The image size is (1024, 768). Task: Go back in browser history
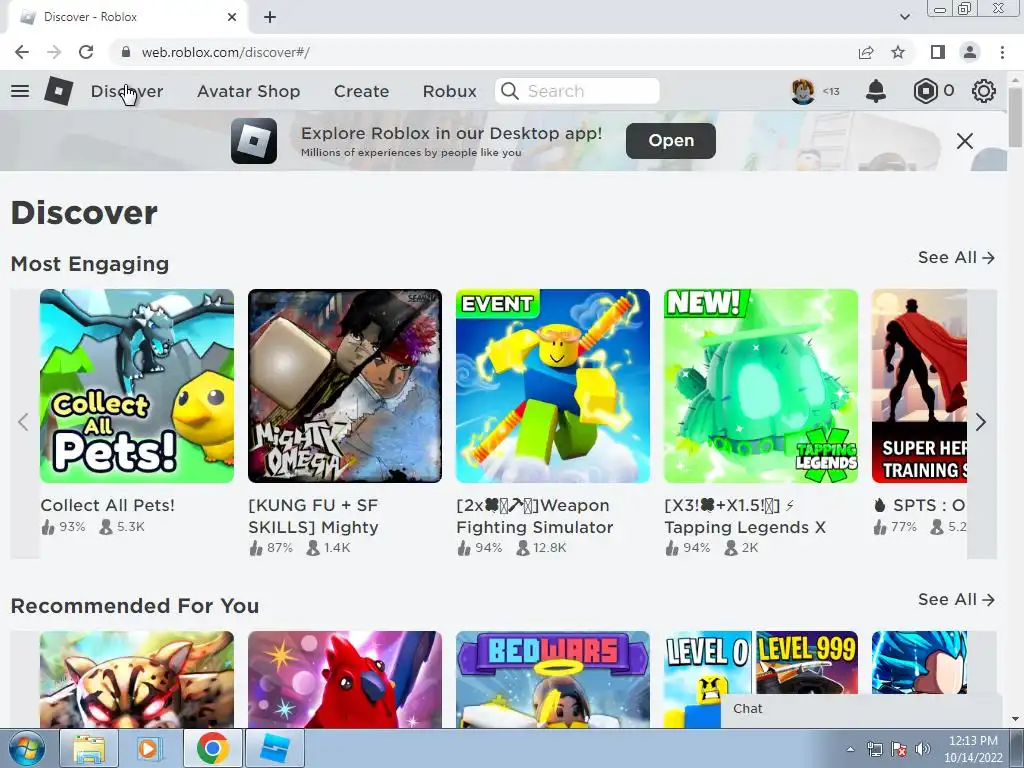[22, 52]
